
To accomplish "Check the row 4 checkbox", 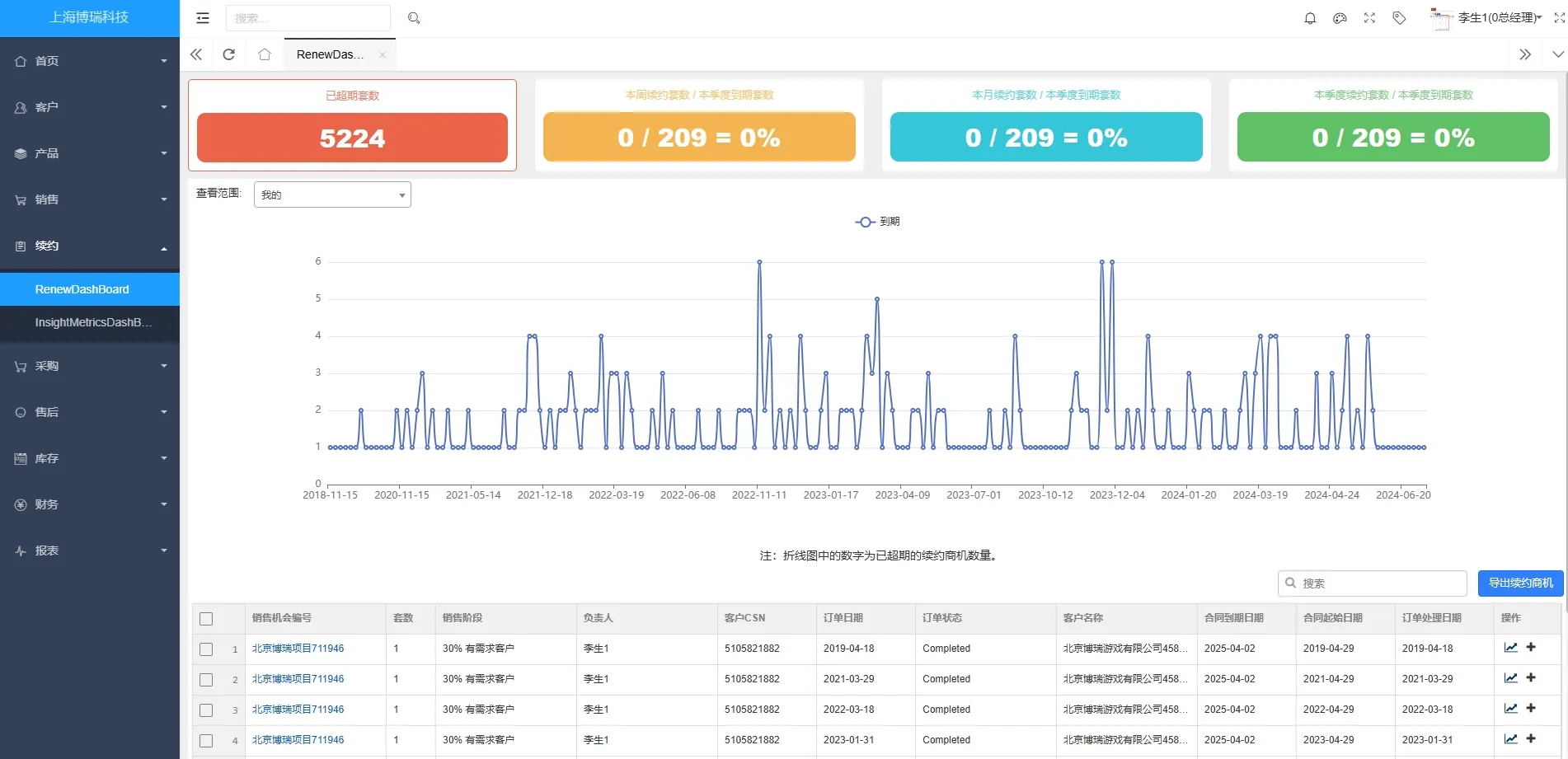I will click(x=206, y=741).
